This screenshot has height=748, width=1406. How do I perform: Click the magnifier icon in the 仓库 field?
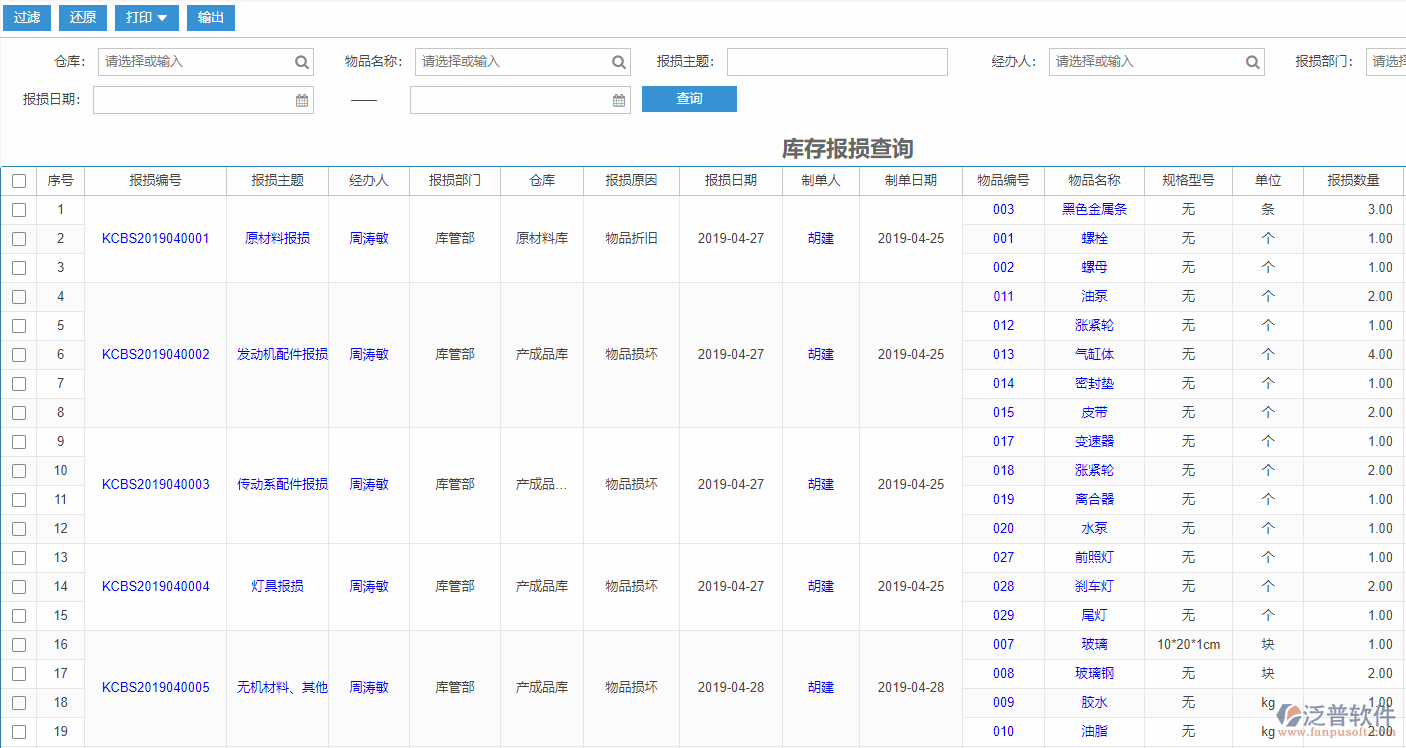[x=301, y=61]
